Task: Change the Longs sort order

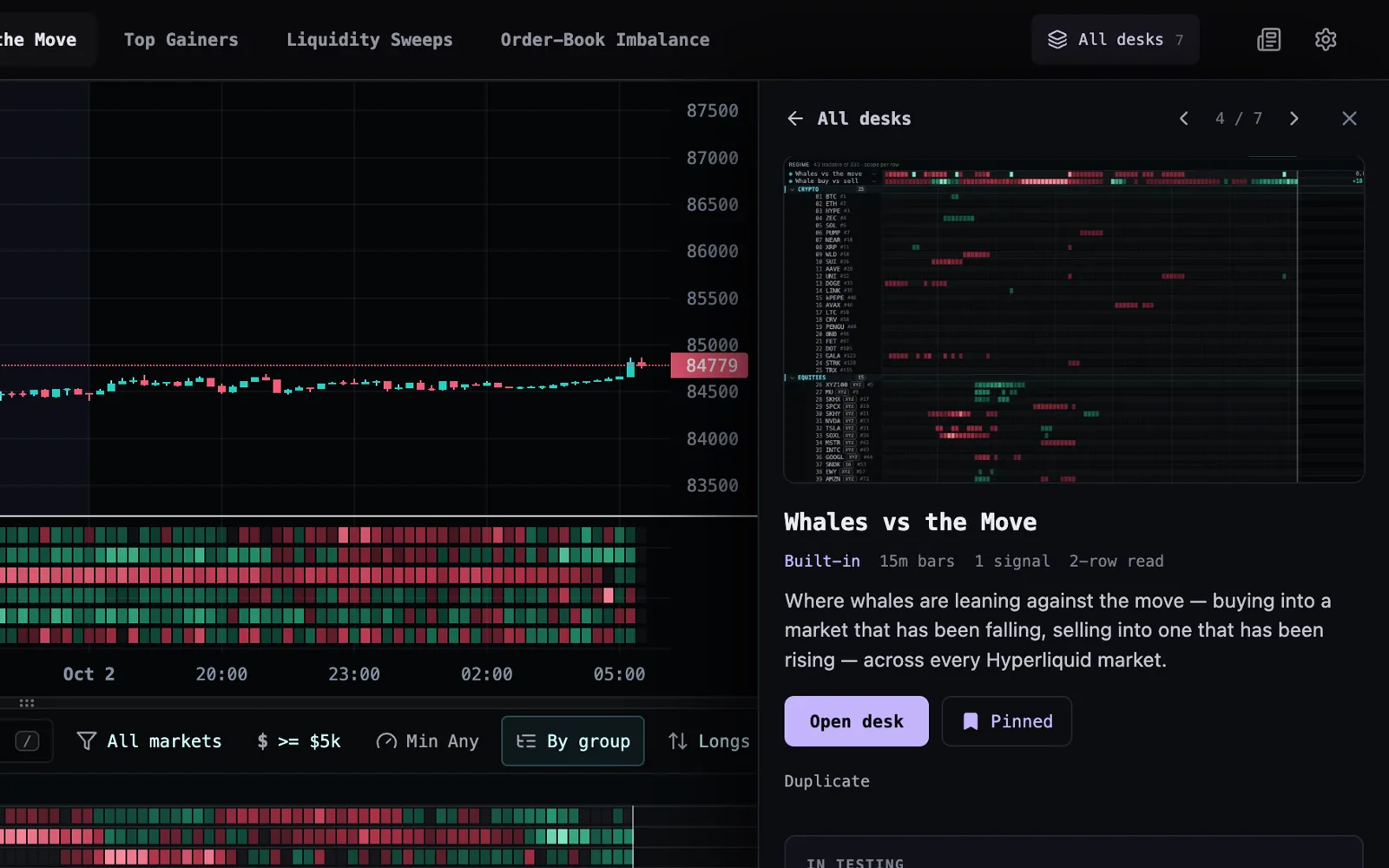Action: pos(709,741)
